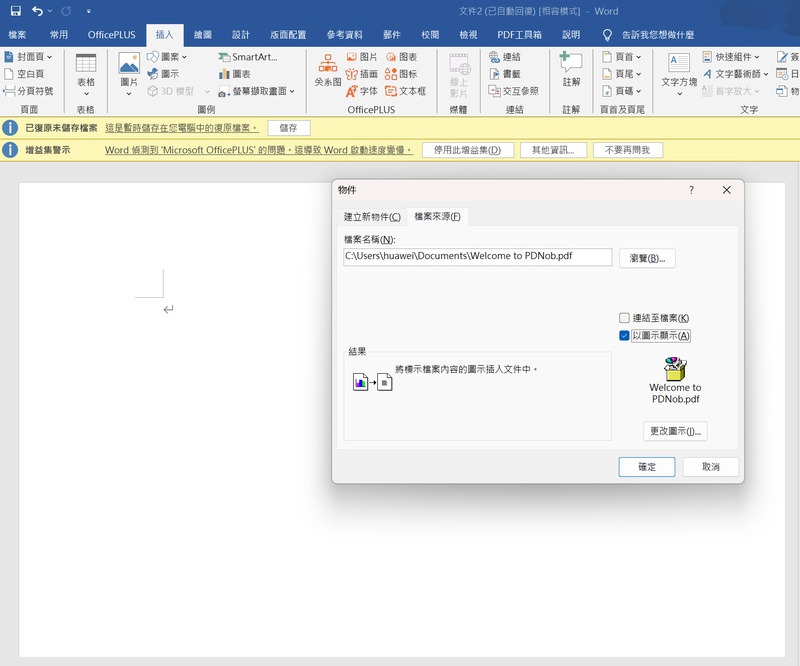
Task: Click 儲存 in the recovered file bar
Action: [289, 128]
